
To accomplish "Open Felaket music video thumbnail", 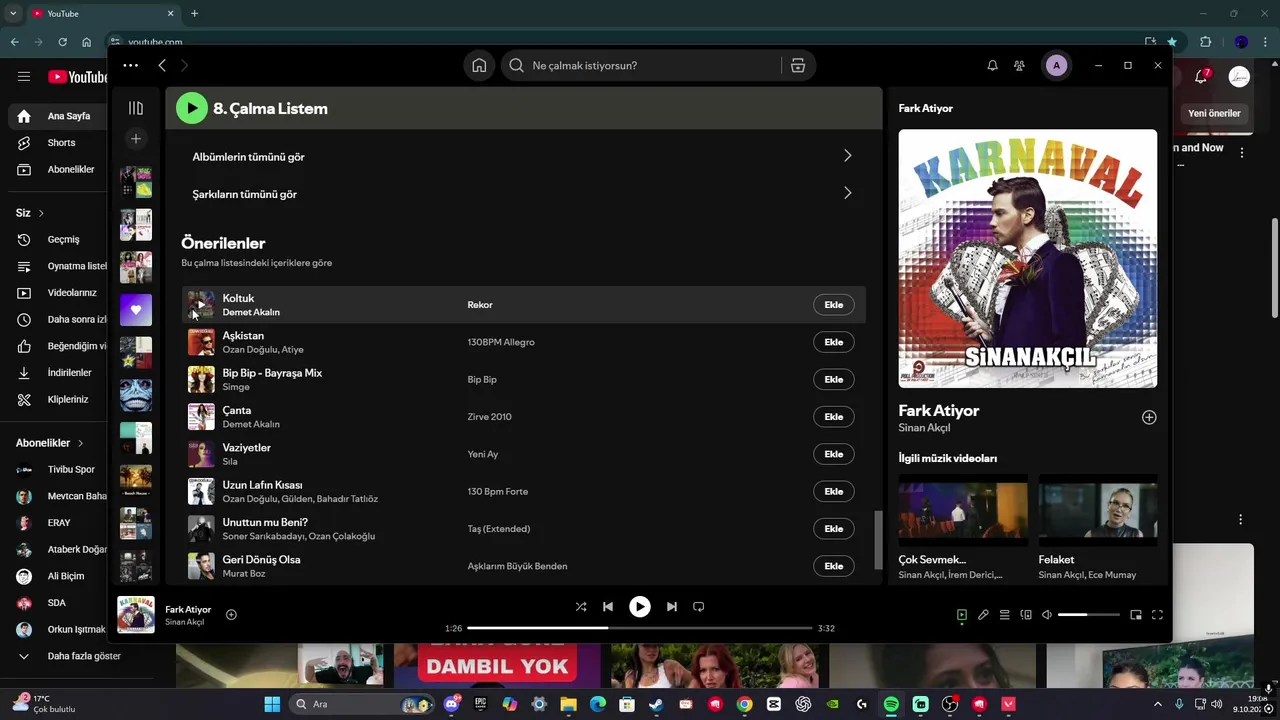I will coord(1098,510).
